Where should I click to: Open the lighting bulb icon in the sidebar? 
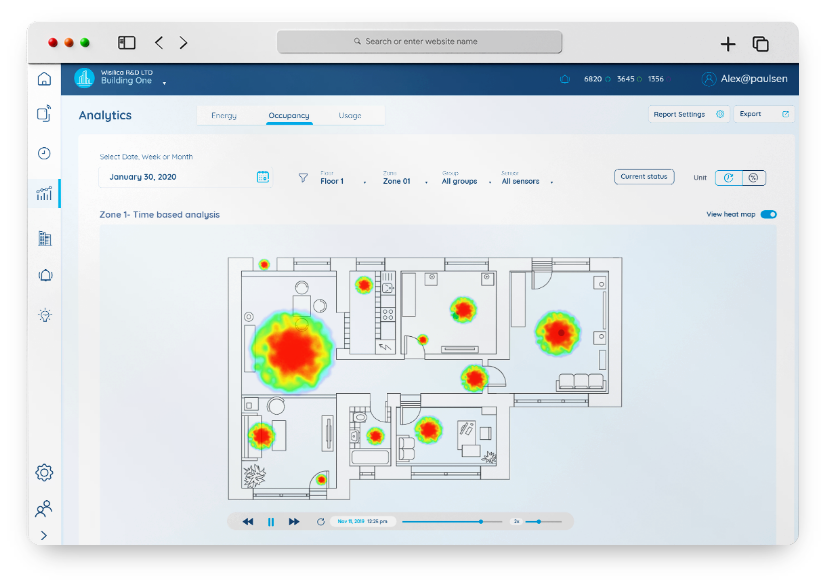click(x=44, y=315)
